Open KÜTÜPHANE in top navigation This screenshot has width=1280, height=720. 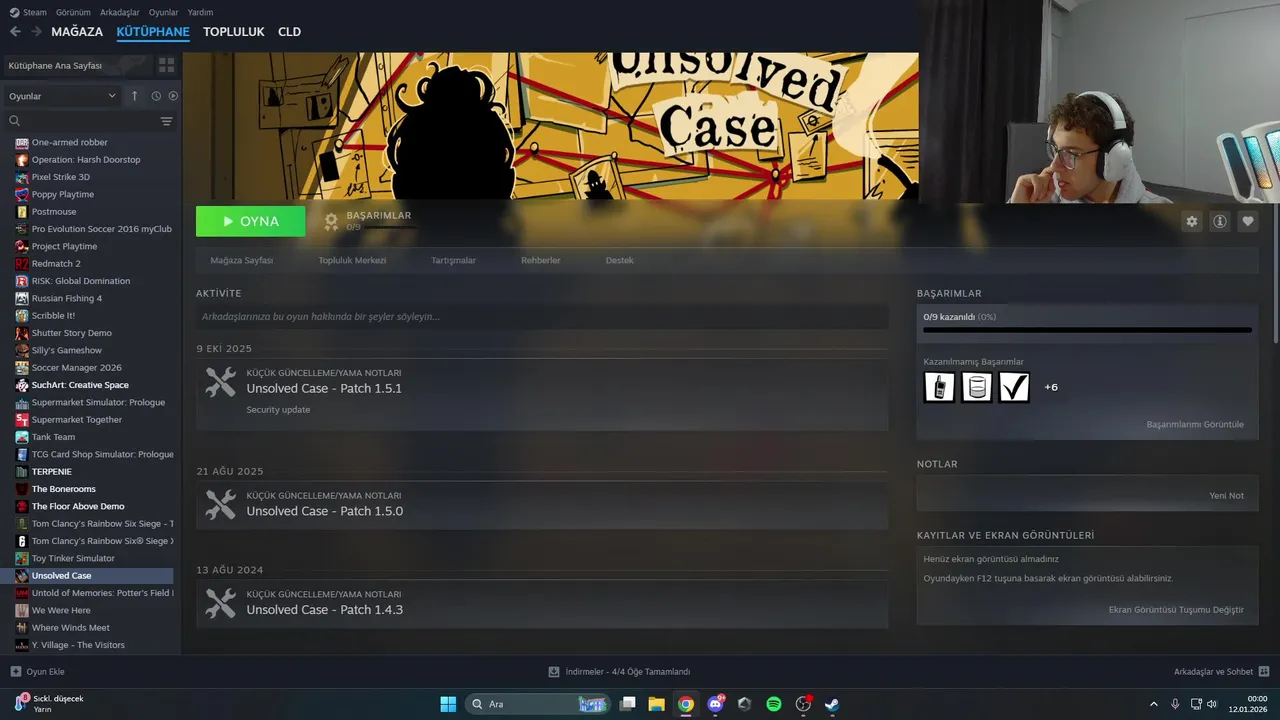point(153,32)
